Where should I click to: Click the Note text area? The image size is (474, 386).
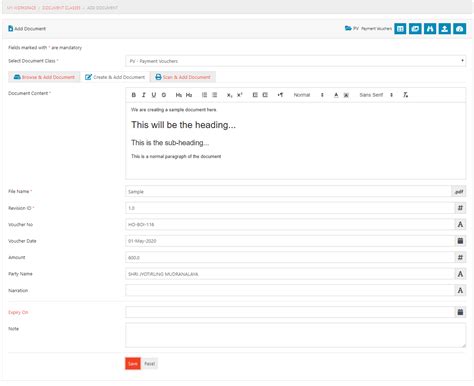click(296, 335)
